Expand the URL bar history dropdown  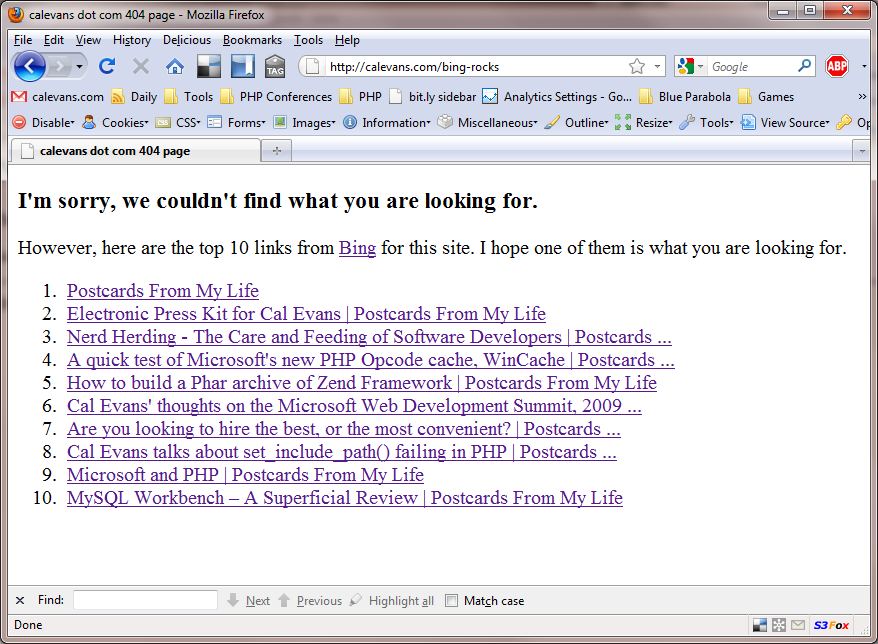point(657,67)
